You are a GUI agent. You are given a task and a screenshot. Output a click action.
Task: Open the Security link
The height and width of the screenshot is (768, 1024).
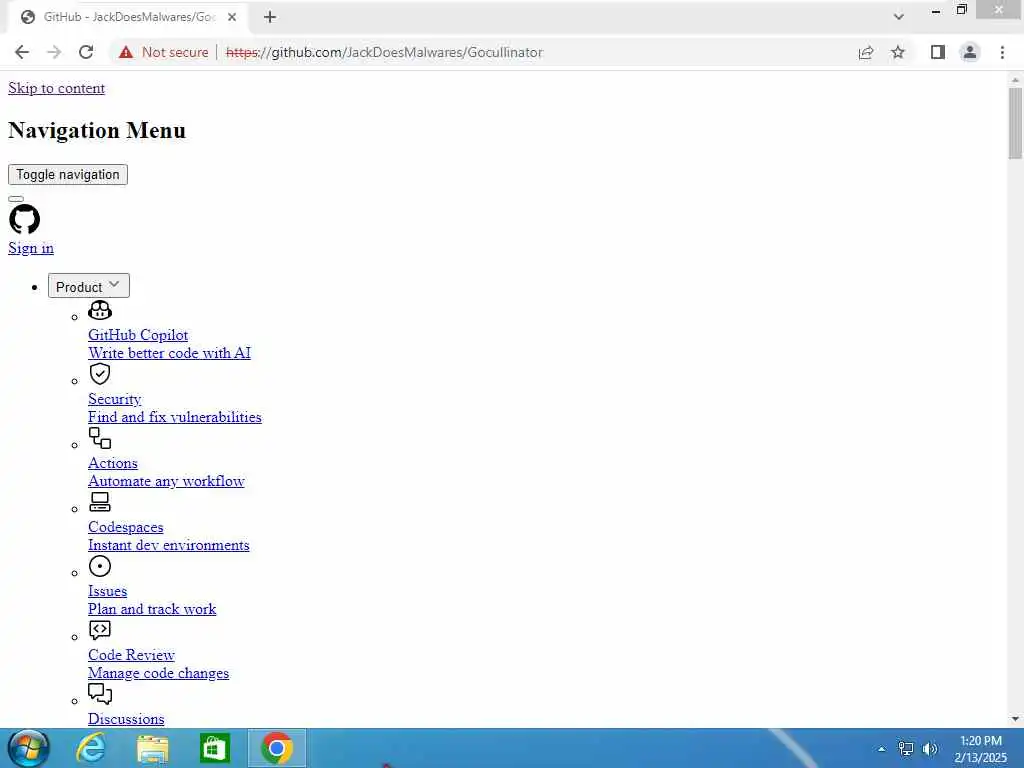click(114, 399)
